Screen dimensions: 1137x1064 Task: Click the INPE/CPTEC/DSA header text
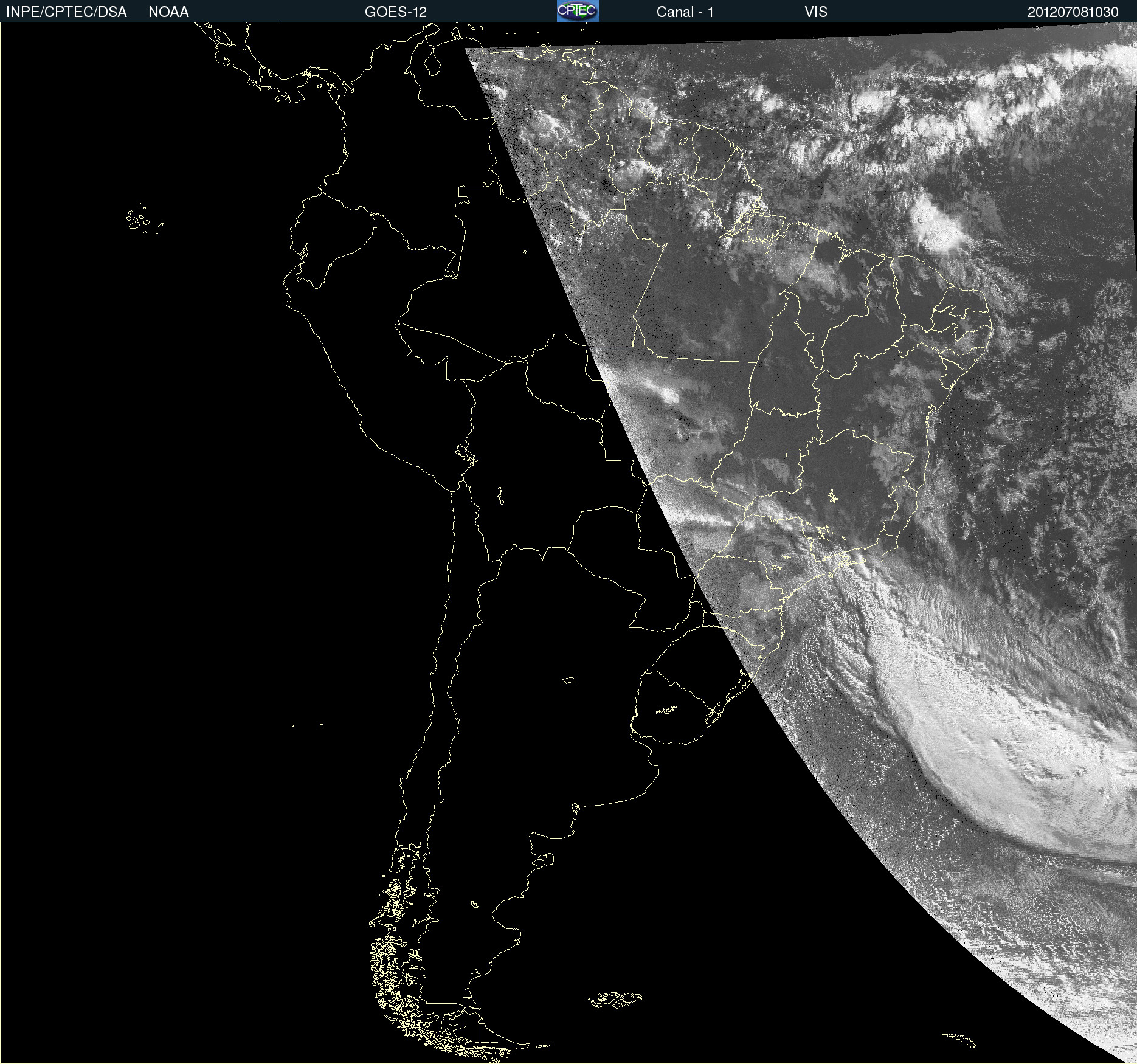(x=66, y=12)
